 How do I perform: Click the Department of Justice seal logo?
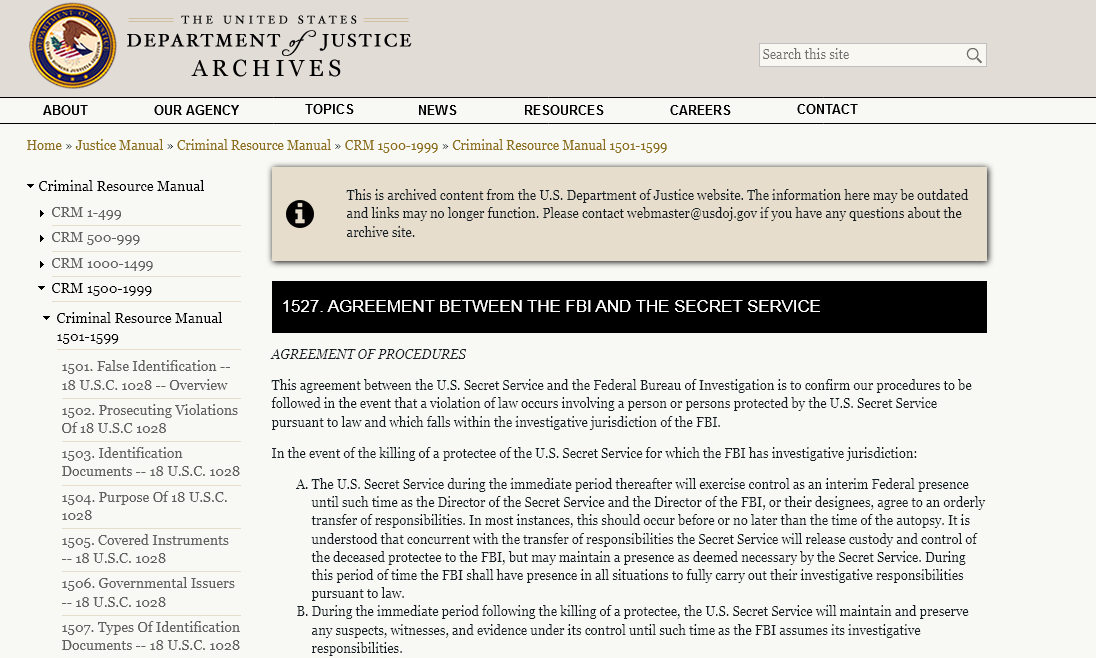73,45
